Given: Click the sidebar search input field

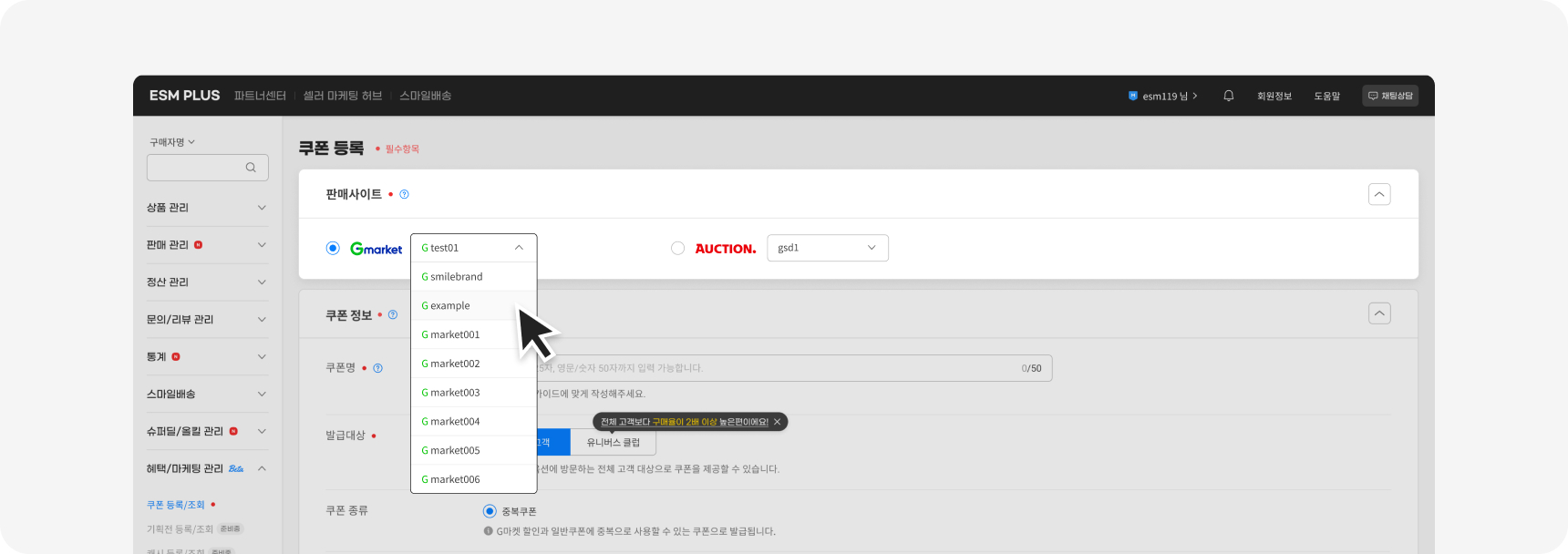Looking at the screenshot, I should pos(208,168).
